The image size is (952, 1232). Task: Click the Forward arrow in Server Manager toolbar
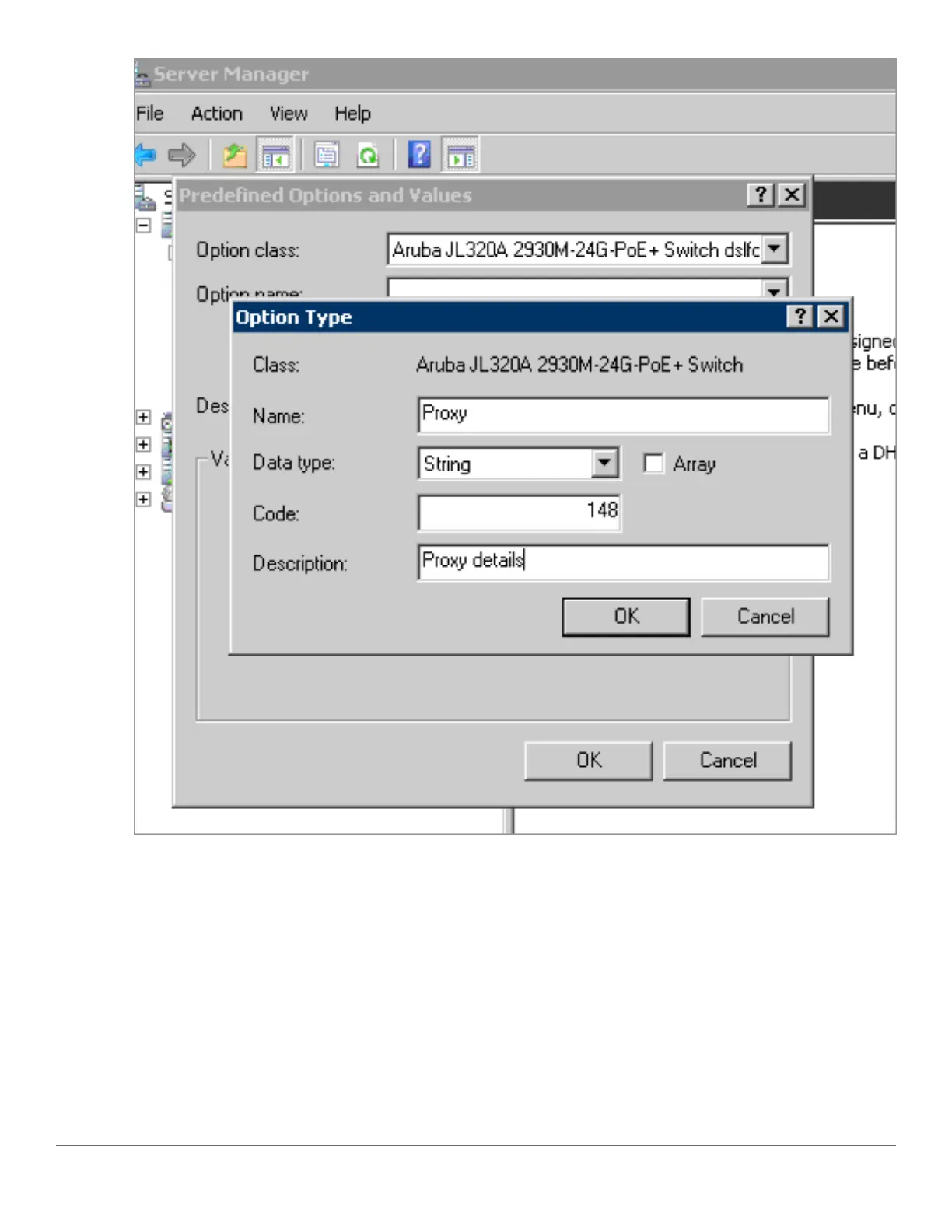pos(182,155)
